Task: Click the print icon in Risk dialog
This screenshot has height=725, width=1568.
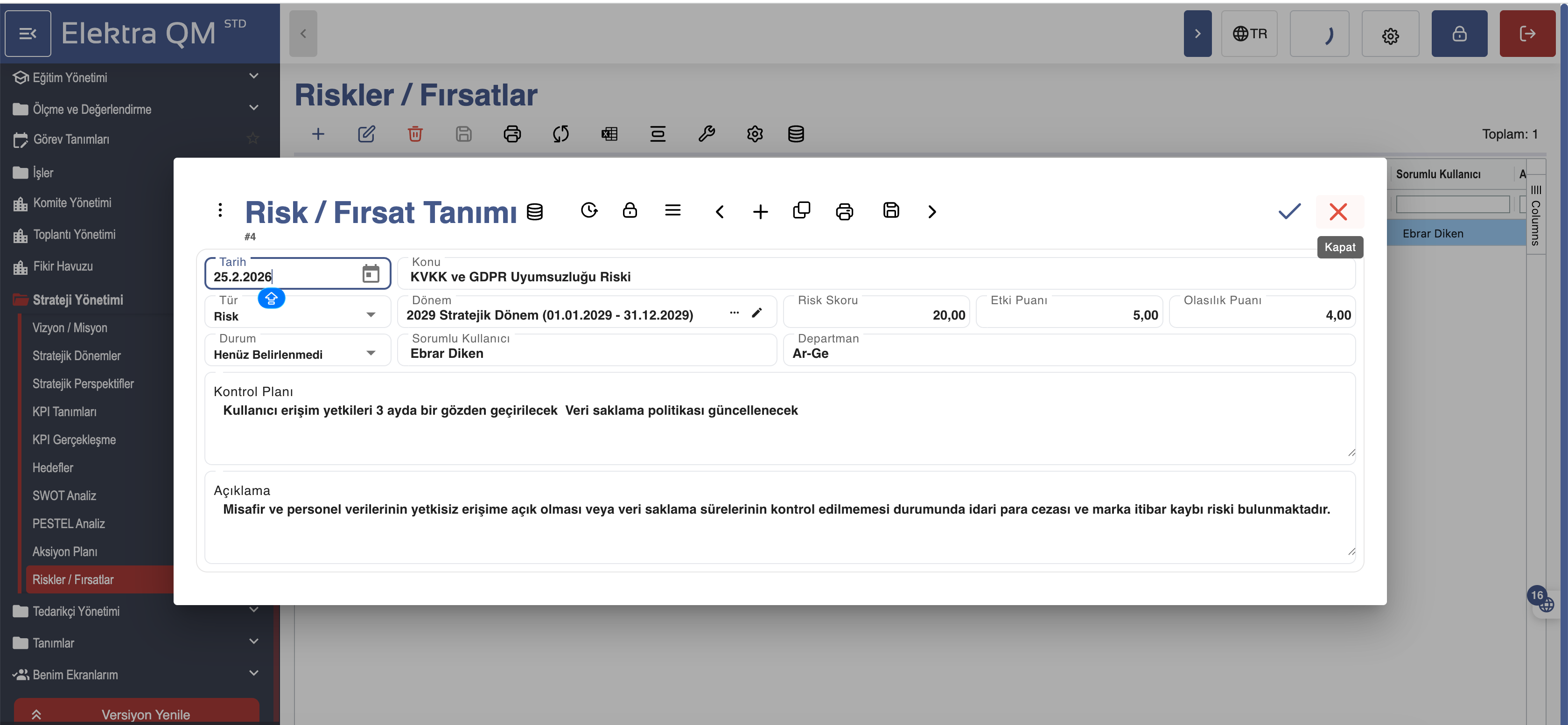Action: 844,212
